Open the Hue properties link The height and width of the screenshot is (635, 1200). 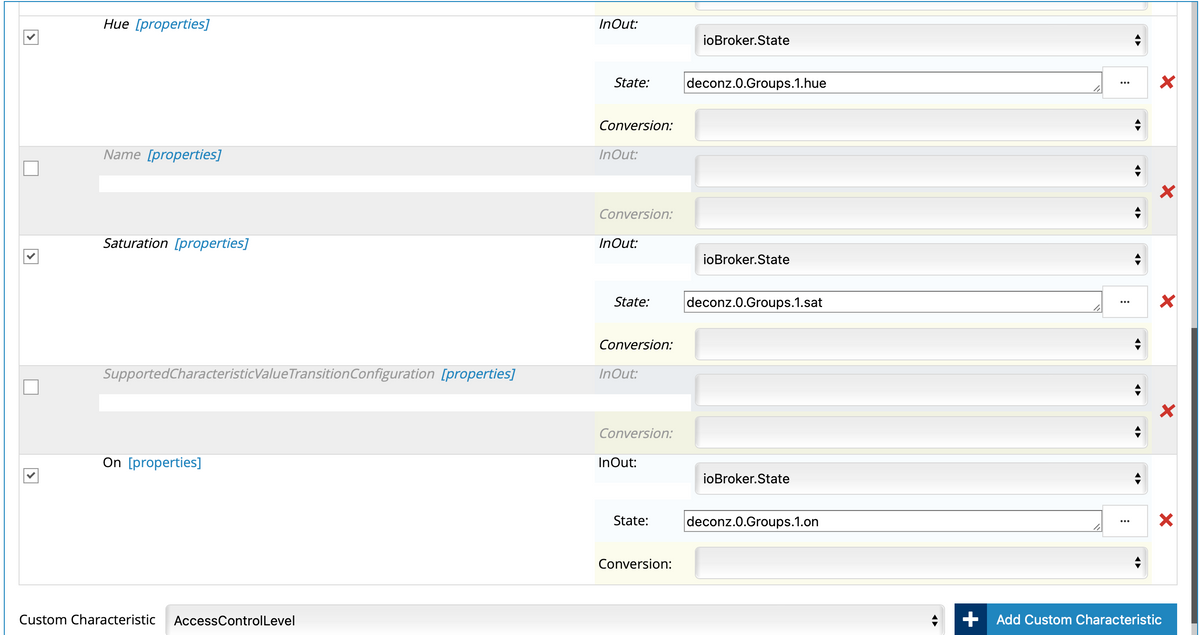(172, 24)
